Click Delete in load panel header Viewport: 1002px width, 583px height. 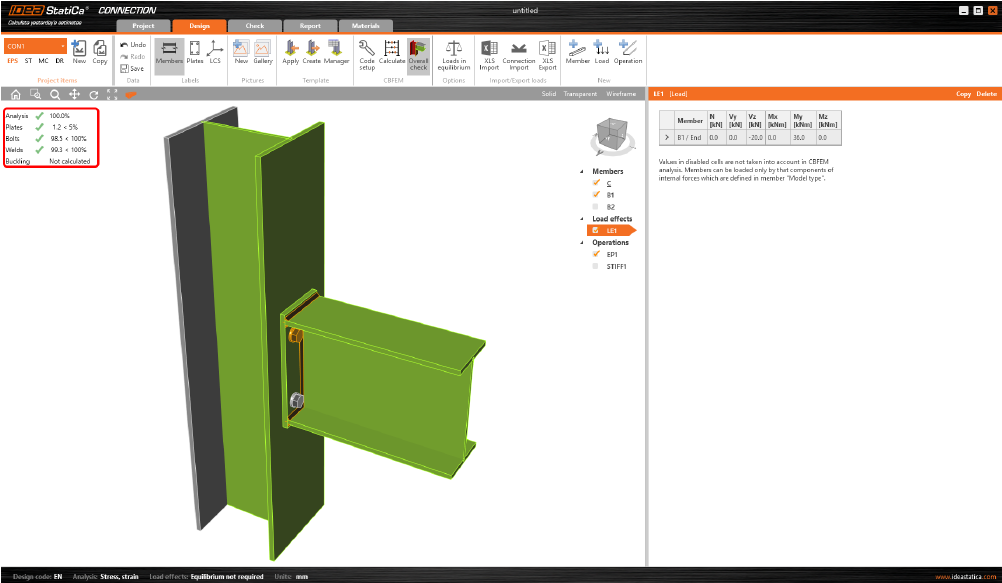click(986, 94)
